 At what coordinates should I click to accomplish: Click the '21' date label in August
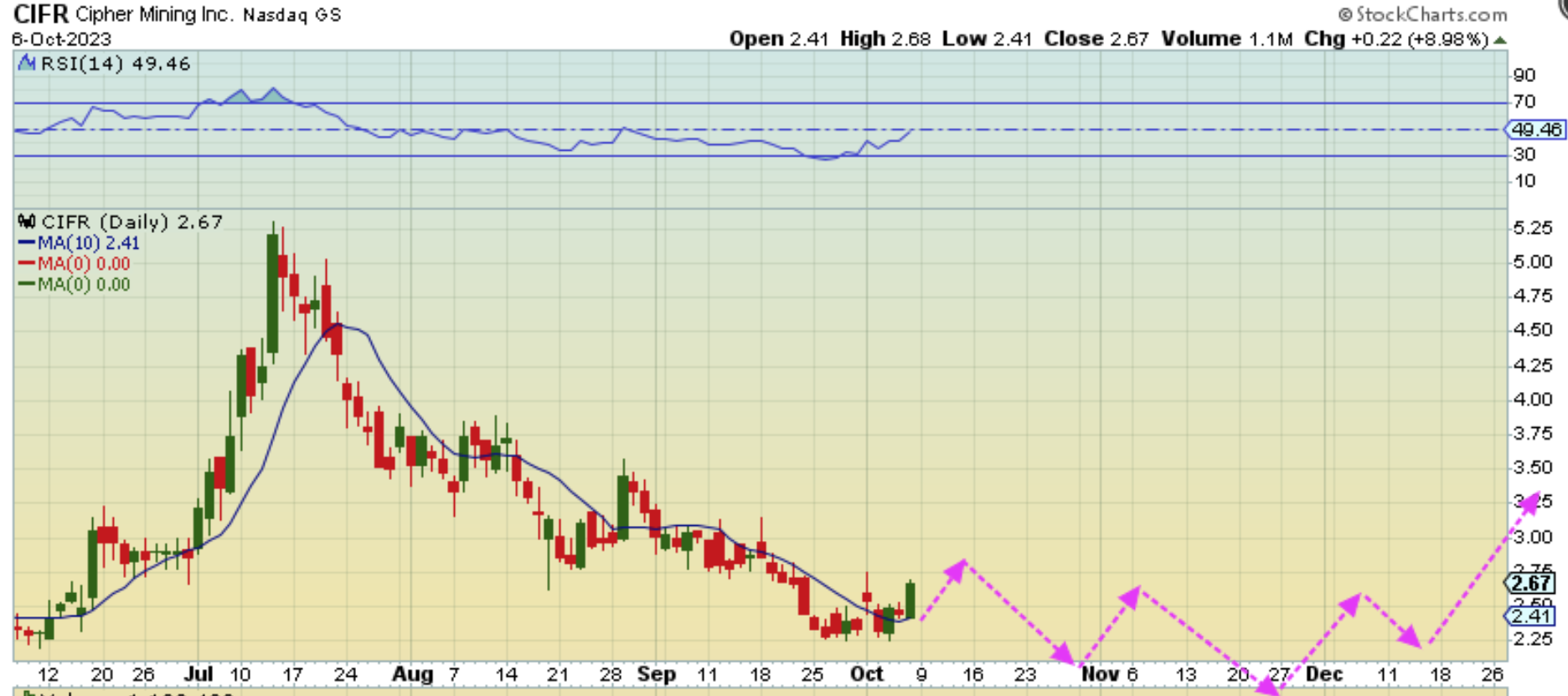point(558,675)
